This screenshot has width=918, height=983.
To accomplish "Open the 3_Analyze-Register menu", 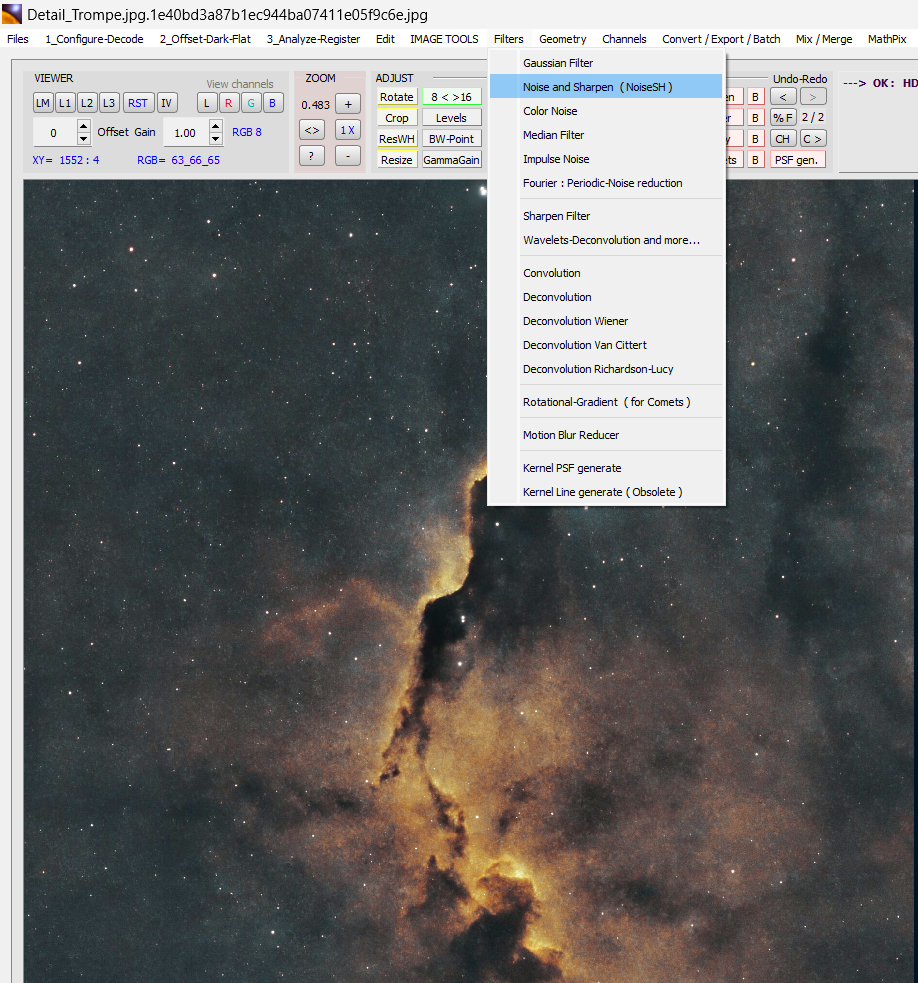I will coord(314,39).
